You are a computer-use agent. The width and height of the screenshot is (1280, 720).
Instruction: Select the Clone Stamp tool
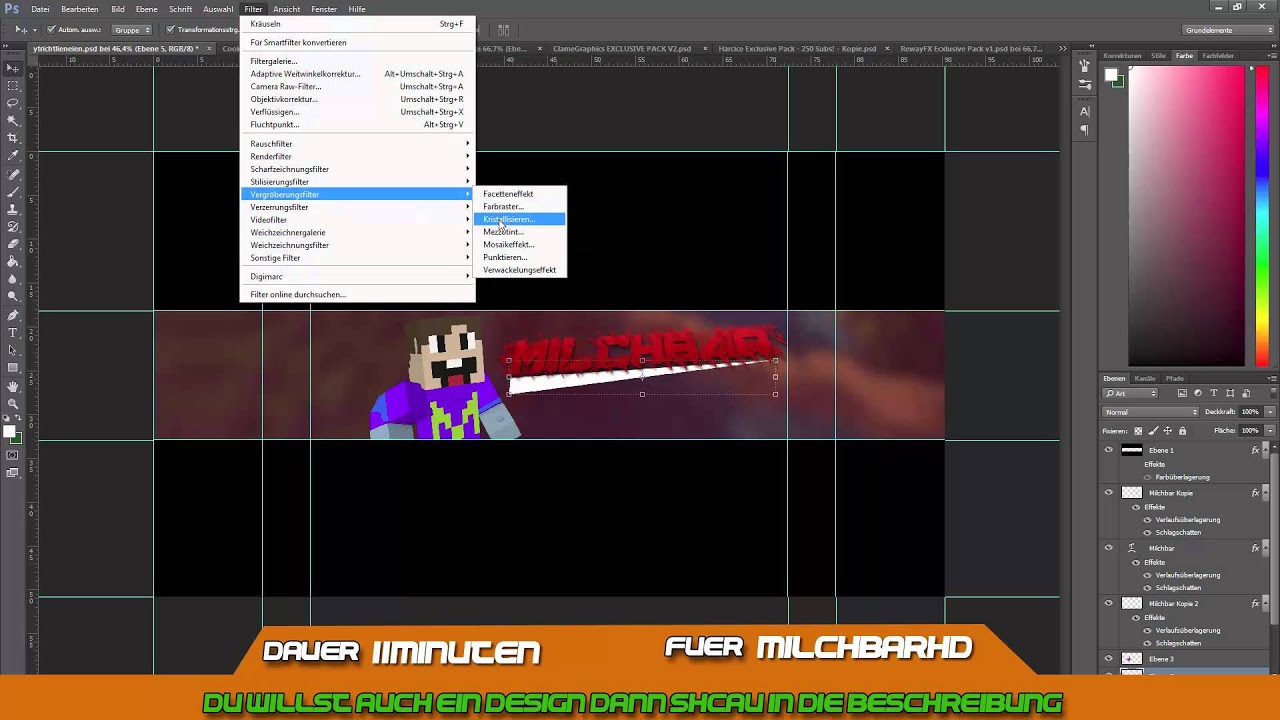click(12, 209)
